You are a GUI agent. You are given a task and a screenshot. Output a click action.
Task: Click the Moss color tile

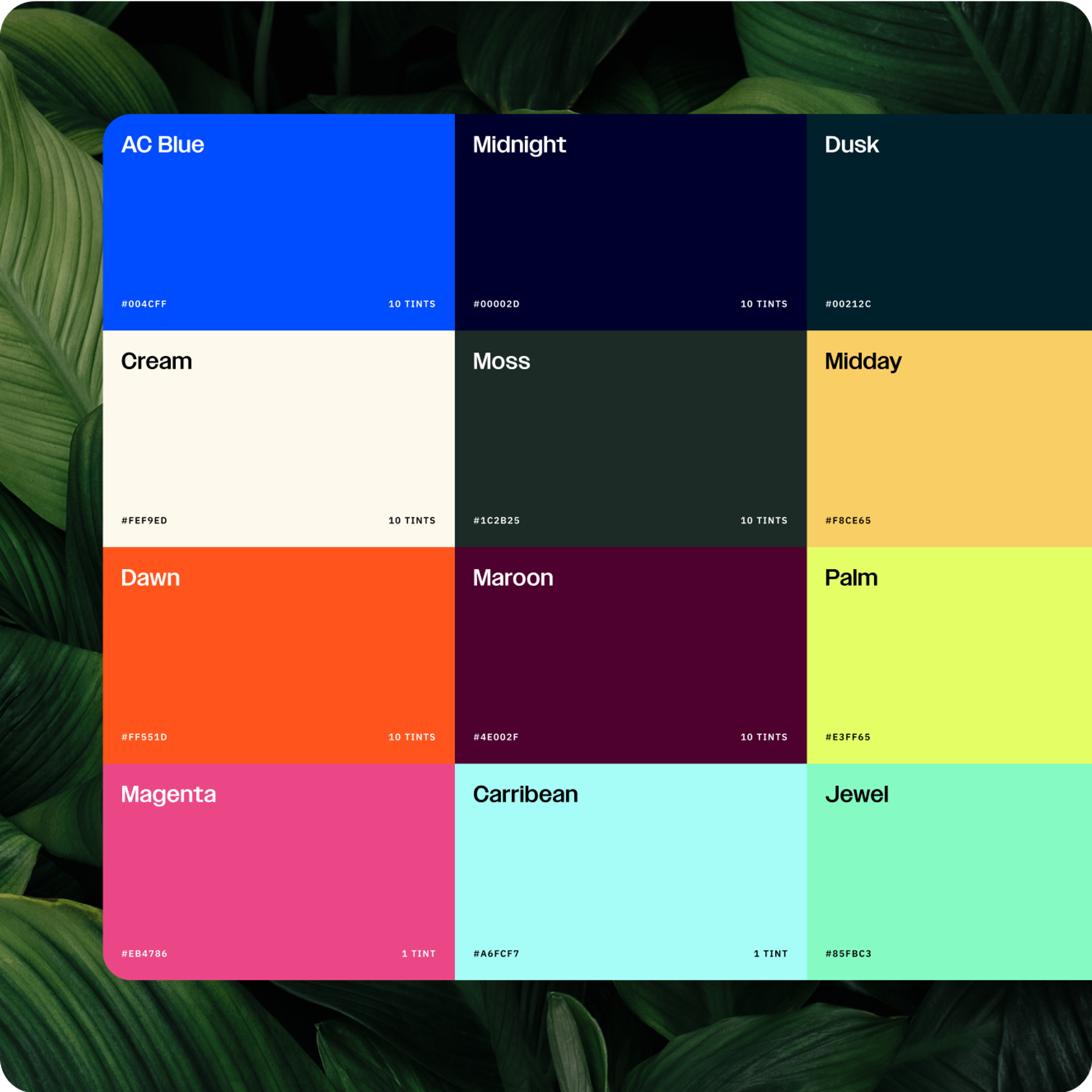[630, 438]
